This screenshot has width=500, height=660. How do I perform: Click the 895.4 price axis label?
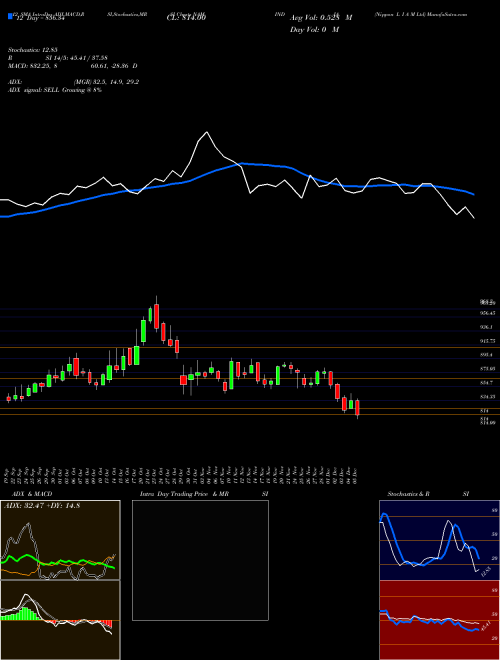[486, 355]
